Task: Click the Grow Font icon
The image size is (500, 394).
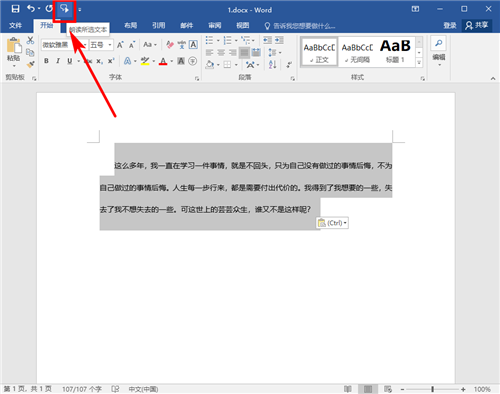Action: coord(120,45)
